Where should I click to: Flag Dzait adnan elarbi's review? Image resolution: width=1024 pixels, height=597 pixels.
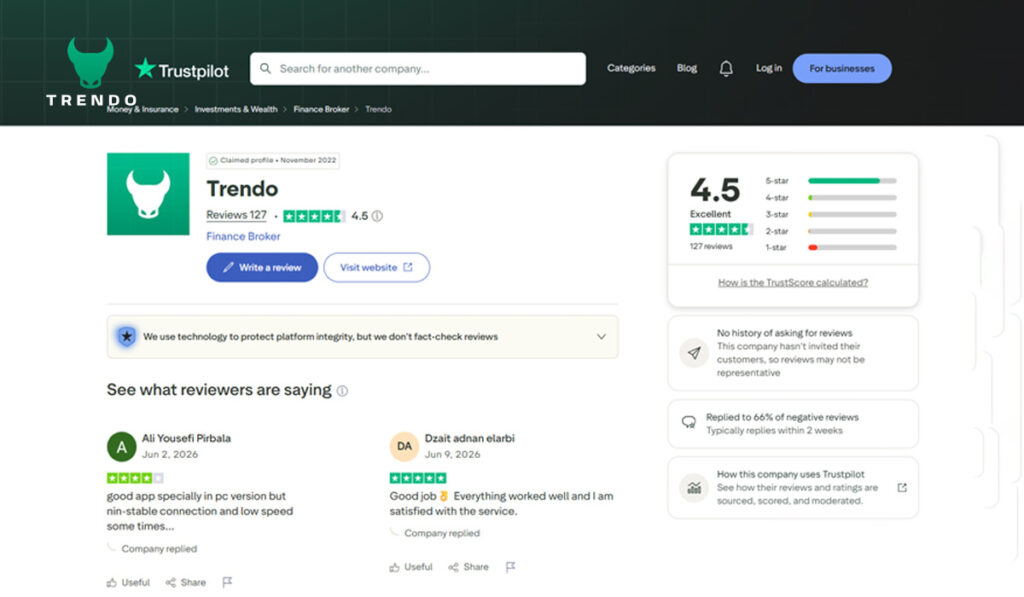click(x=510, y=567)
